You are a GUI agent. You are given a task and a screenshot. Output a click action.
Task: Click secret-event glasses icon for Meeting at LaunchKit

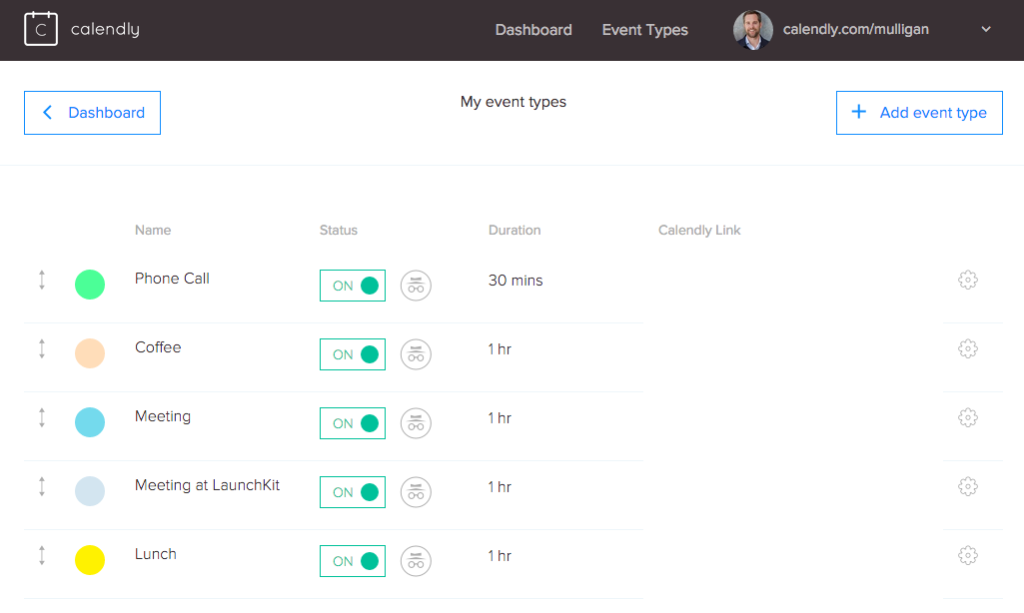click(x=416, y=492)
